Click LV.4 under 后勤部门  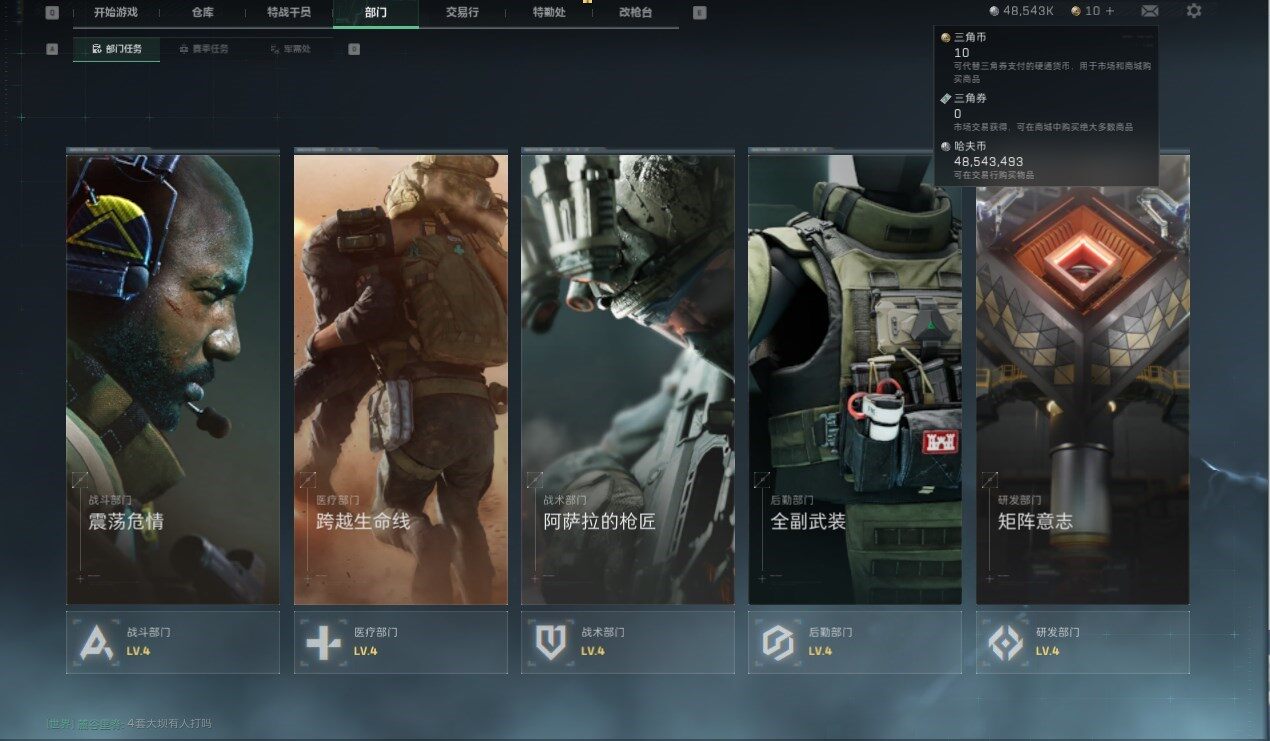819,651
